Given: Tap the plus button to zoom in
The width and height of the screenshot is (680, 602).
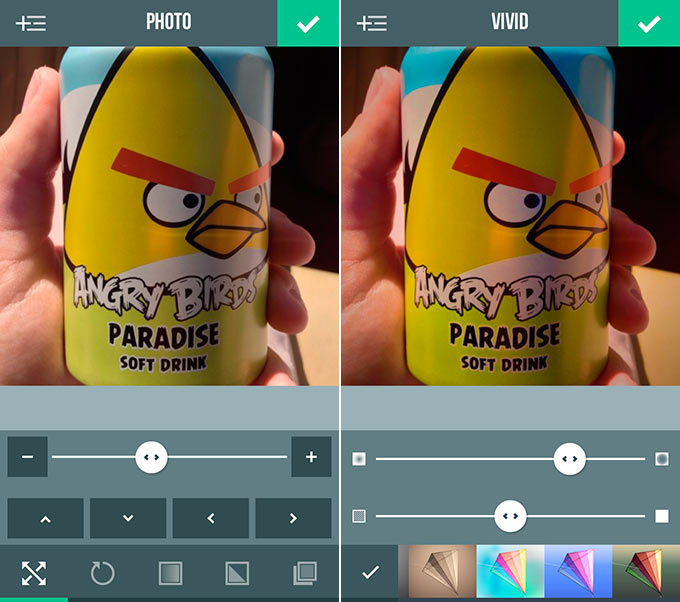Looking at the screenshot, I should click(311, 457).
